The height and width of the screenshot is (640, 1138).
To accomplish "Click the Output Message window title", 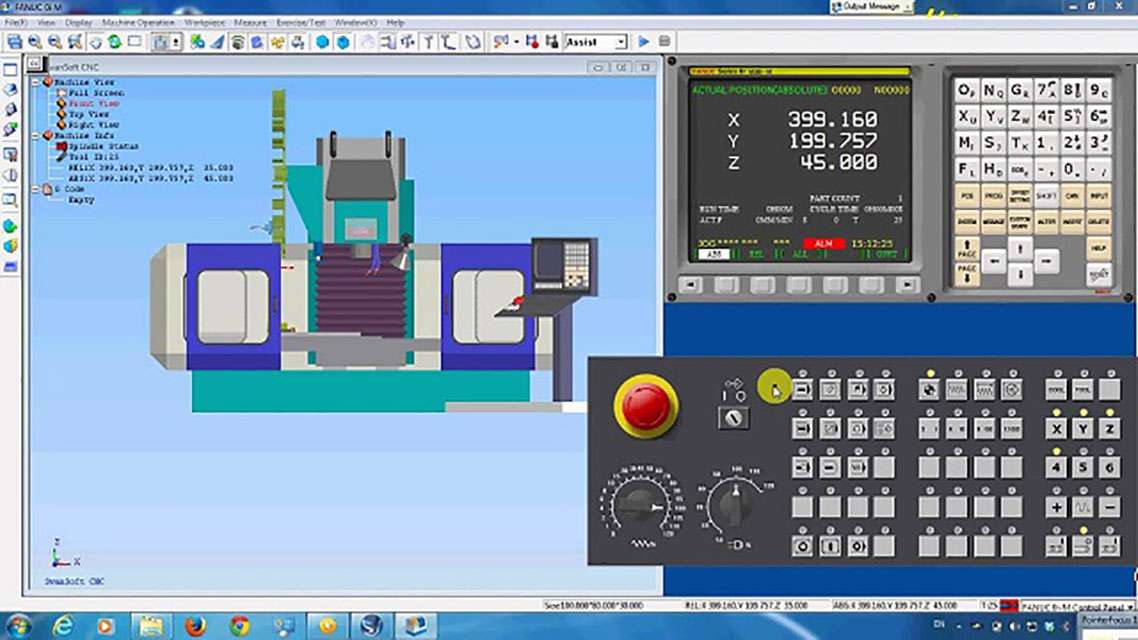I will click(871, 7).
